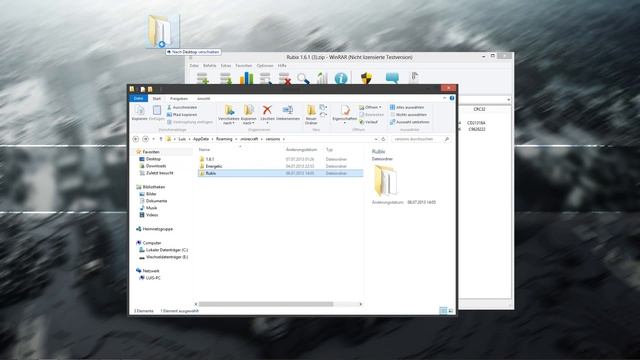Click the Änderungsdatum column header

point(301,150)
